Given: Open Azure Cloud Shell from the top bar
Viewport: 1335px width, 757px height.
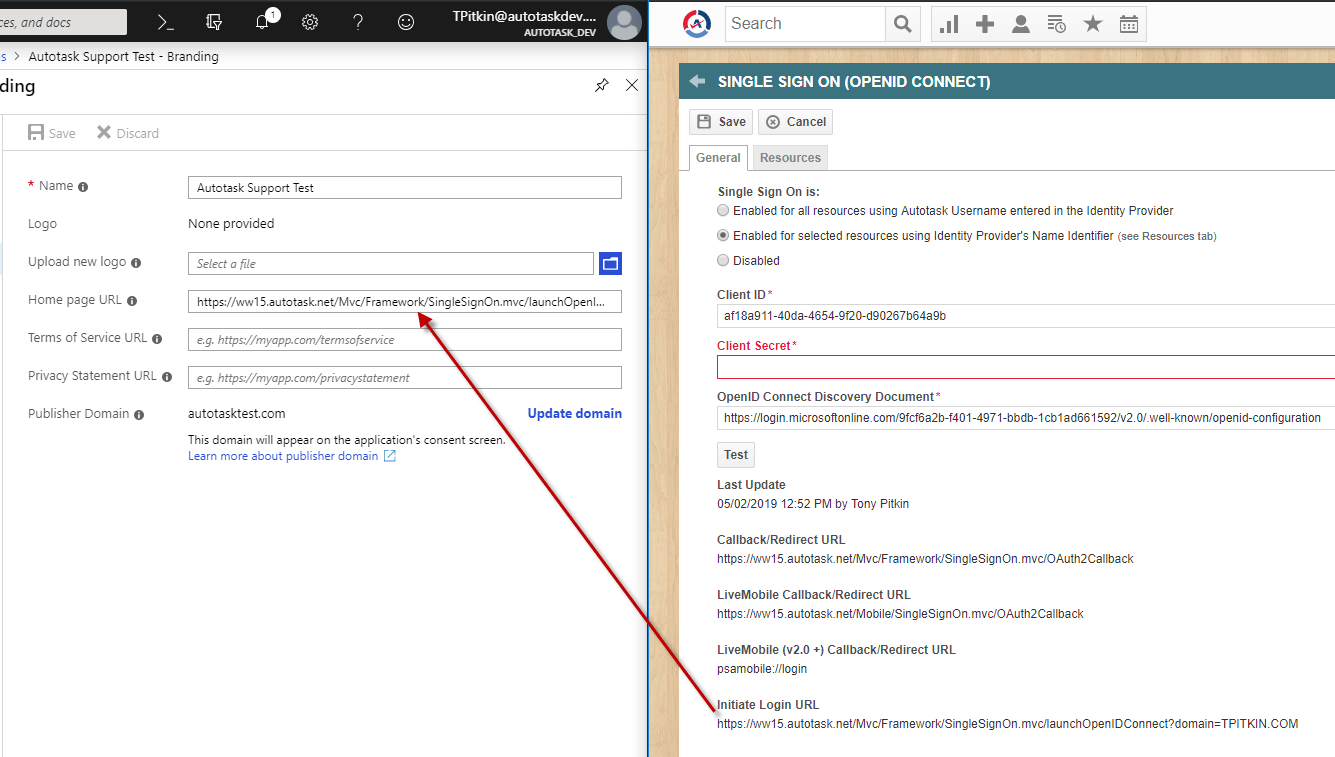Looking at the screenshot, I should 165,21.
